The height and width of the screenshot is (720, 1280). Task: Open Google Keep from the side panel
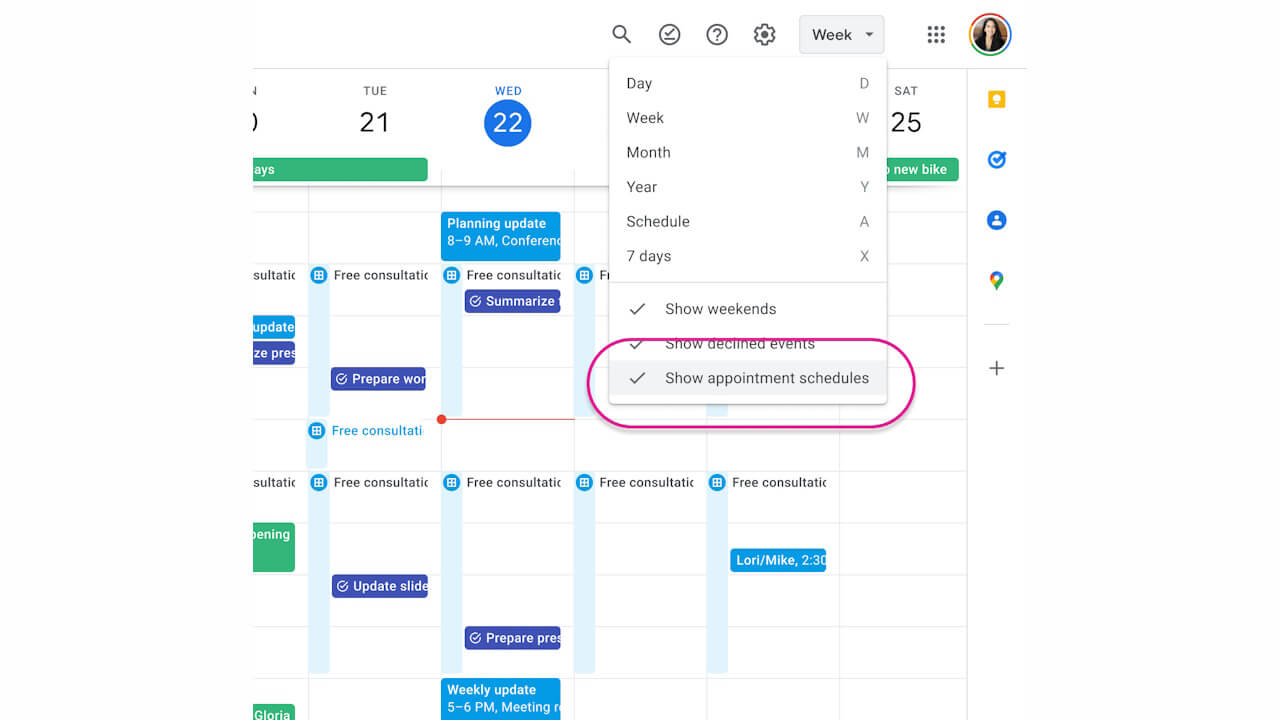[x=996, y=99]
